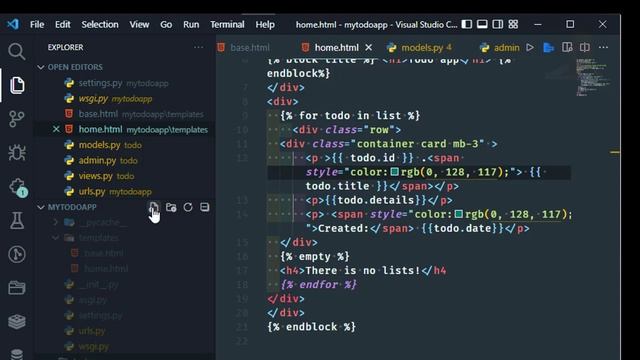Viewport: 640px width, 360px height.
Task: Open the Extensions view with badge
Action: (x=18, y=187)
